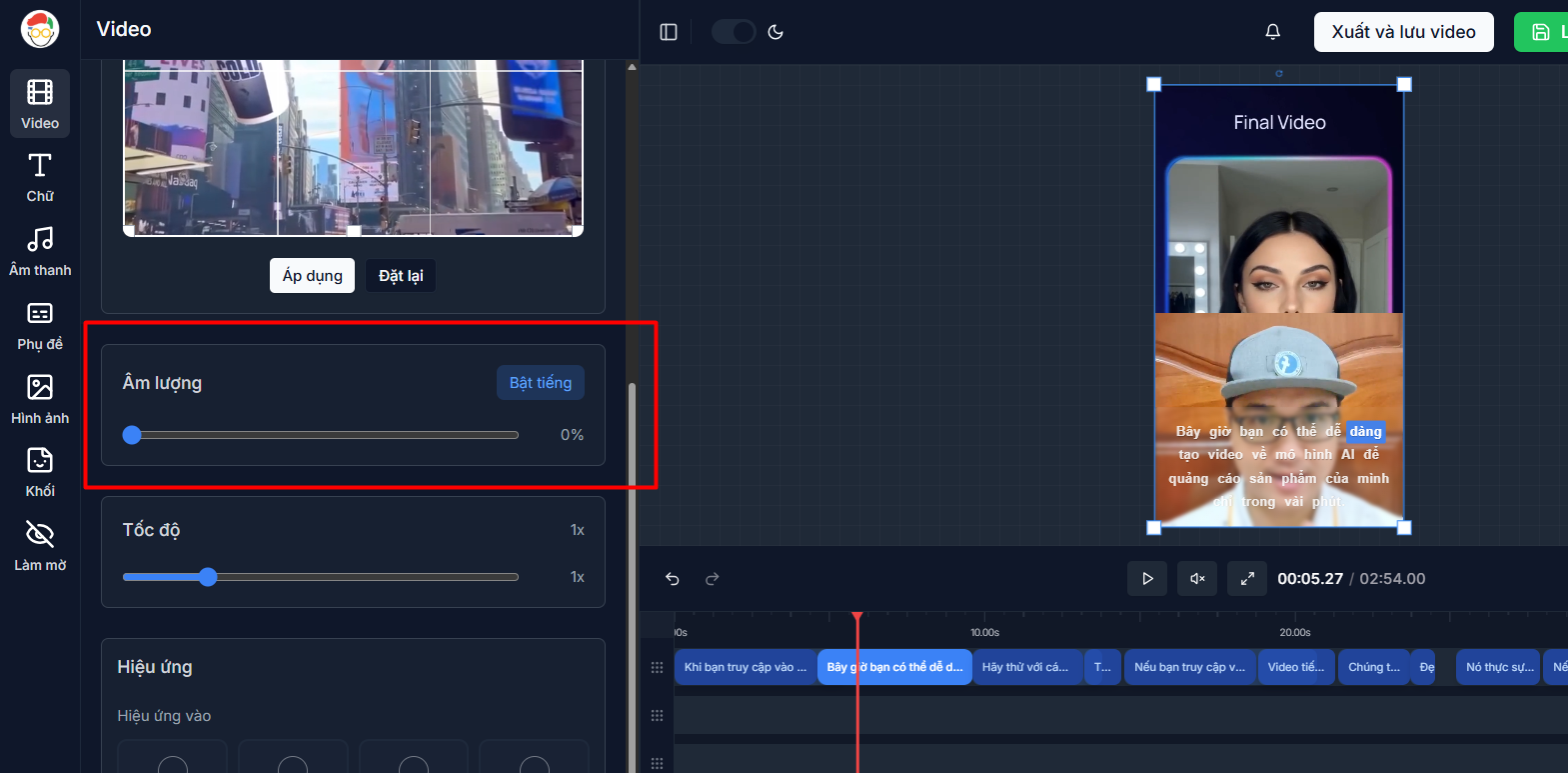Click the crop preview thumbnail

point(353,148)
